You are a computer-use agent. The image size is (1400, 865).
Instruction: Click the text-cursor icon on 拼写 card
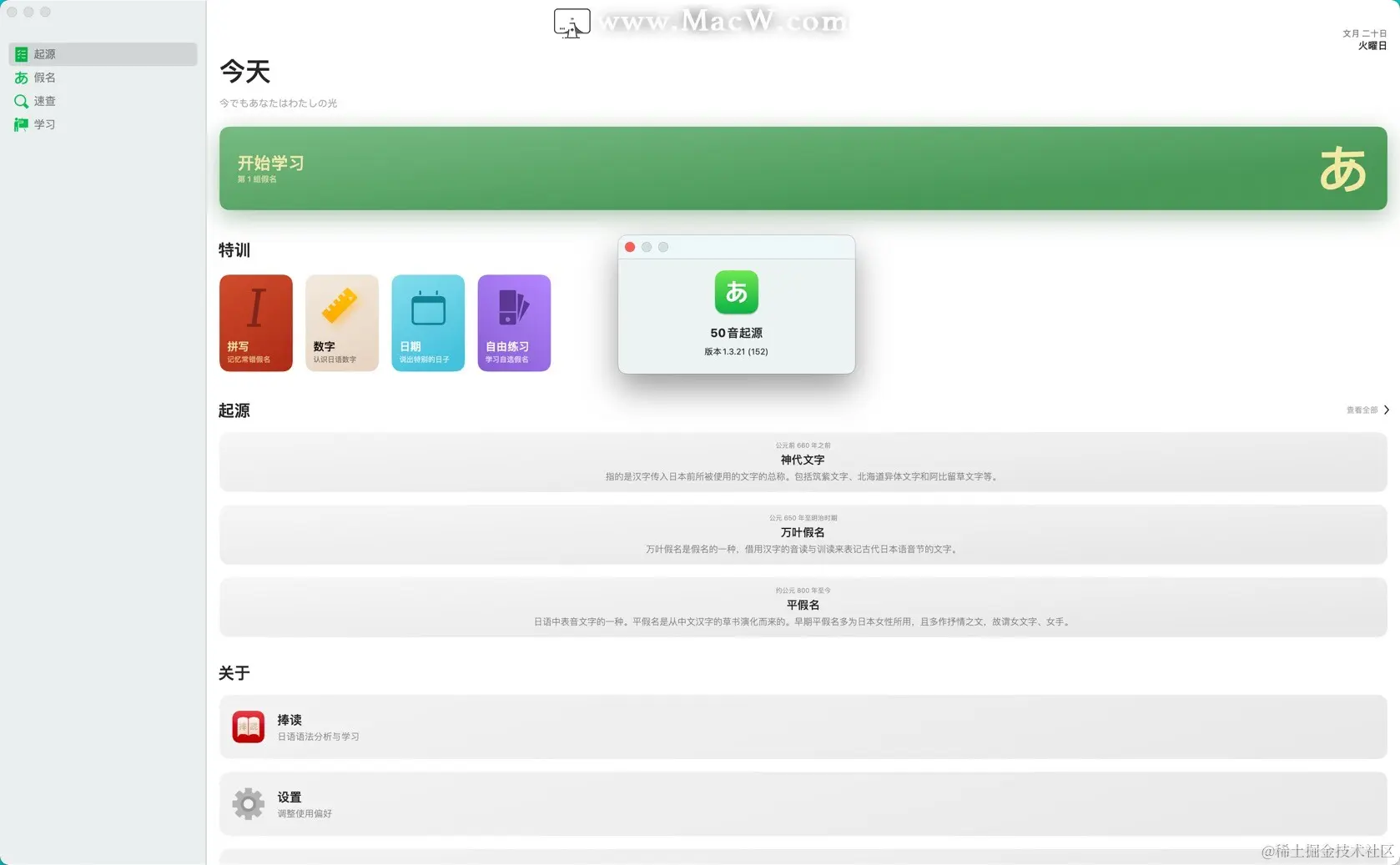click(x=256, y=308)
